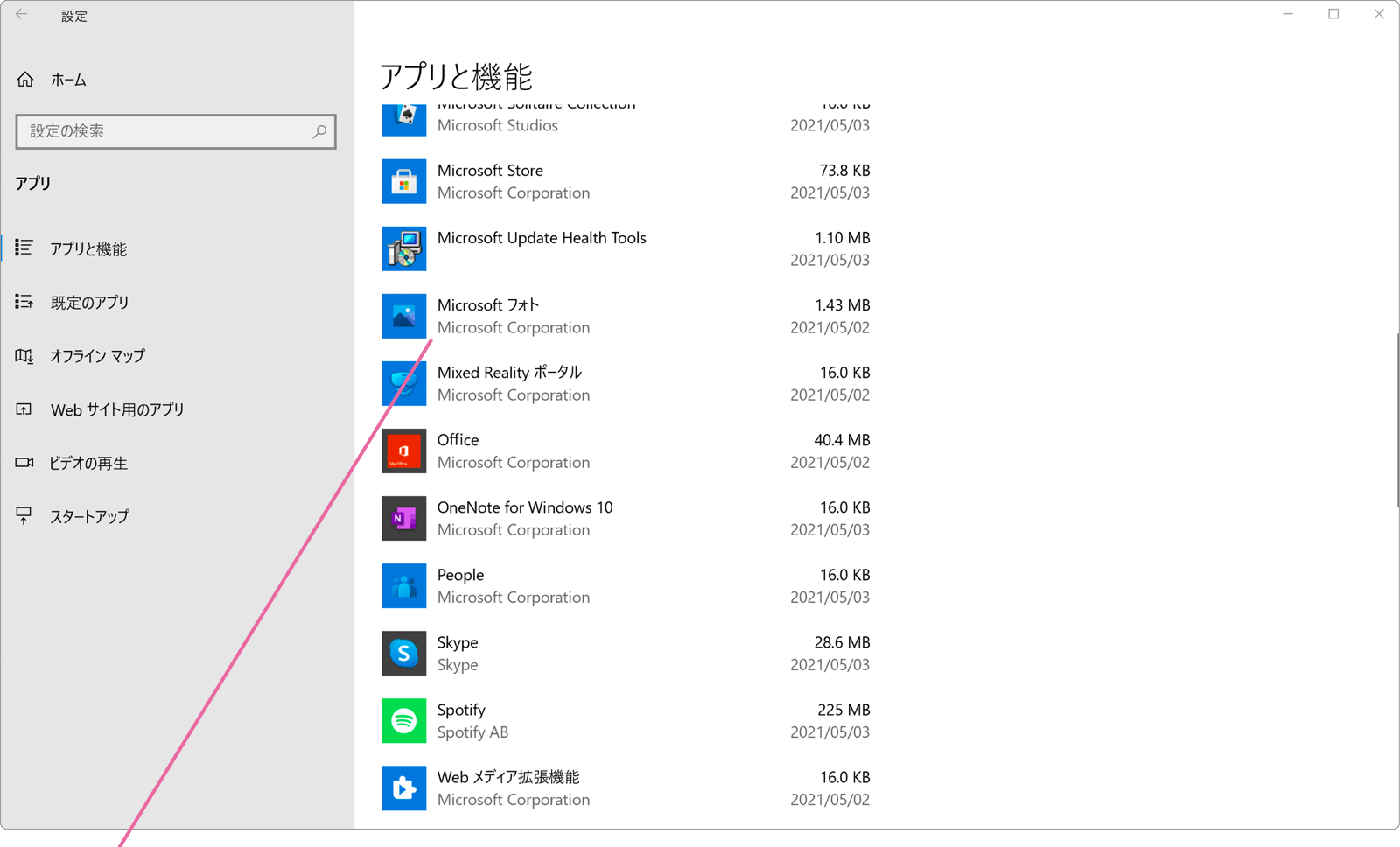Click the OneNote for Windows 10 icon

tap(403, 518)
